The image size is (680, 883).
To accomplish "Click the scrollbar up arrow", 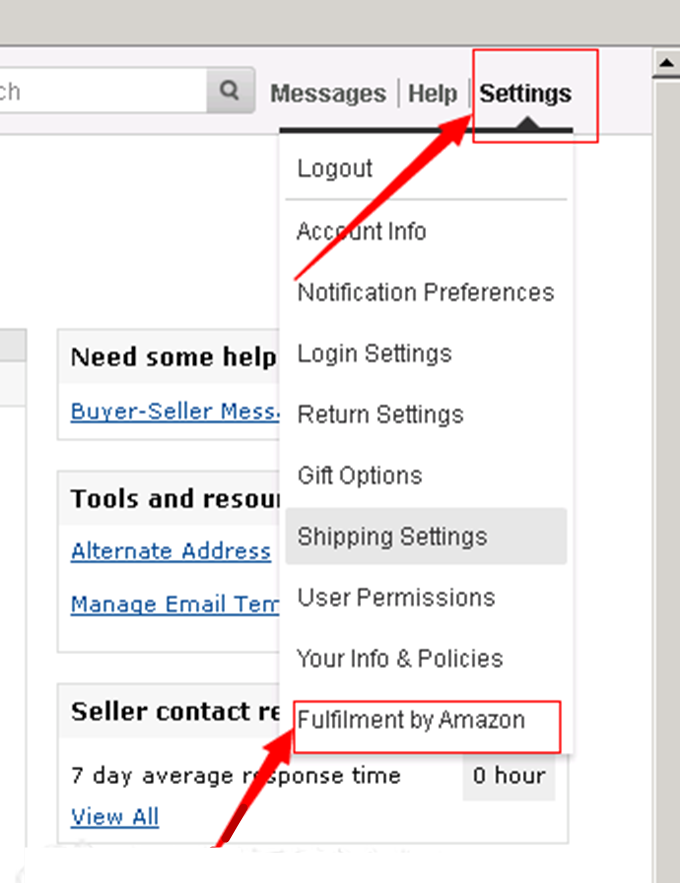I will pyautogui.click(x=666, y=65).
